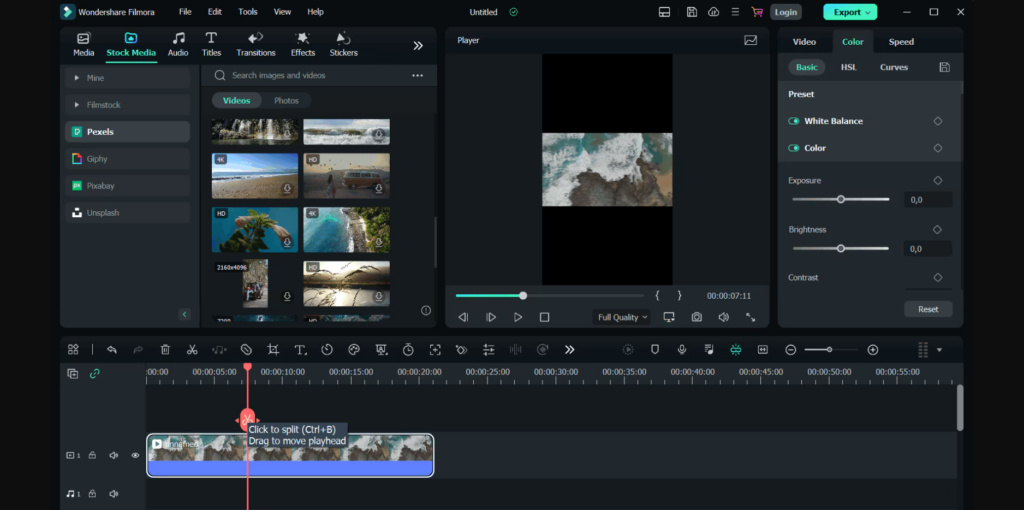
Task: Expand more tabs with double chevron
Action: click(x=418, y=45)
